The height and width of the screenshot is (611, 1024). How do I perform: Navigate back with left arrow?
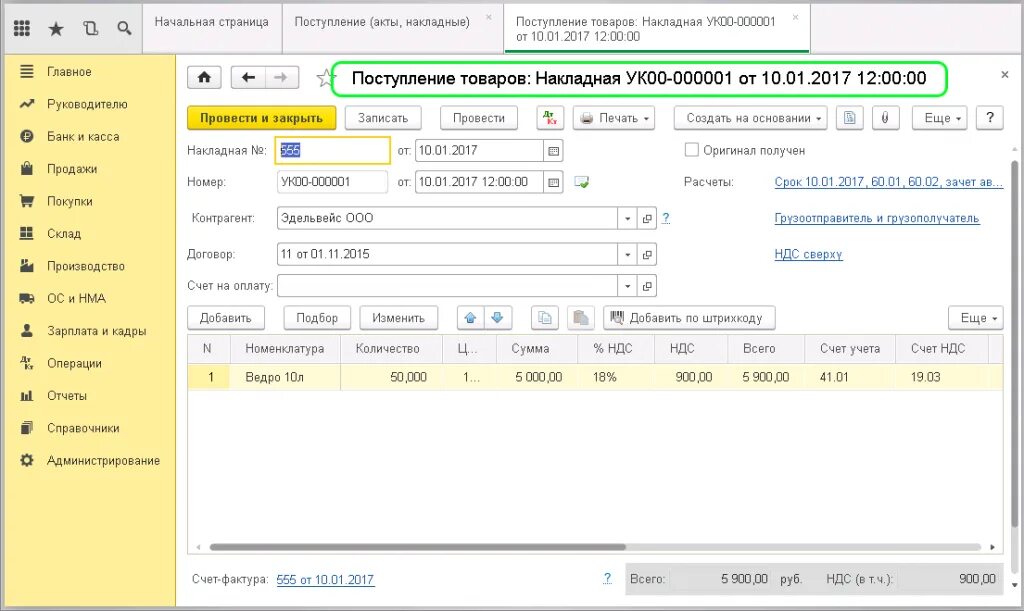(248, 78)
